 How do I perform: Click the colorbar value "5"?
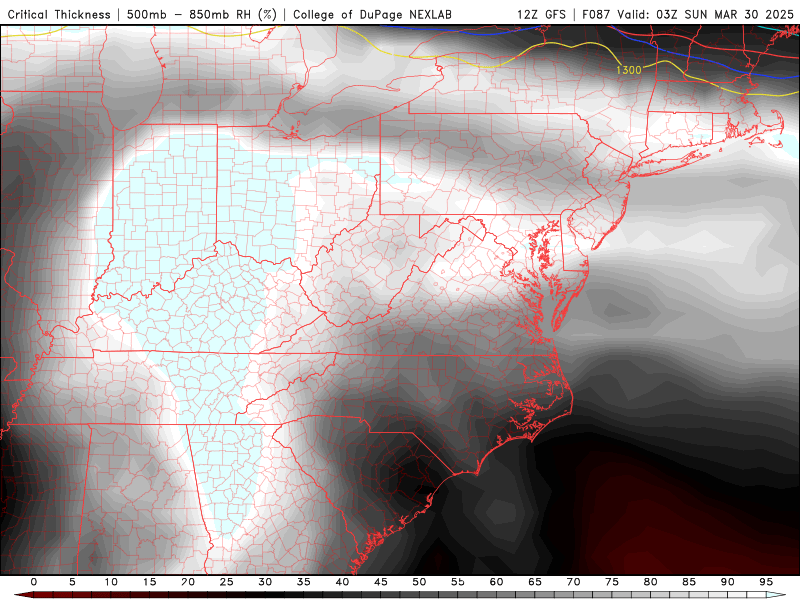pos(72,582)
